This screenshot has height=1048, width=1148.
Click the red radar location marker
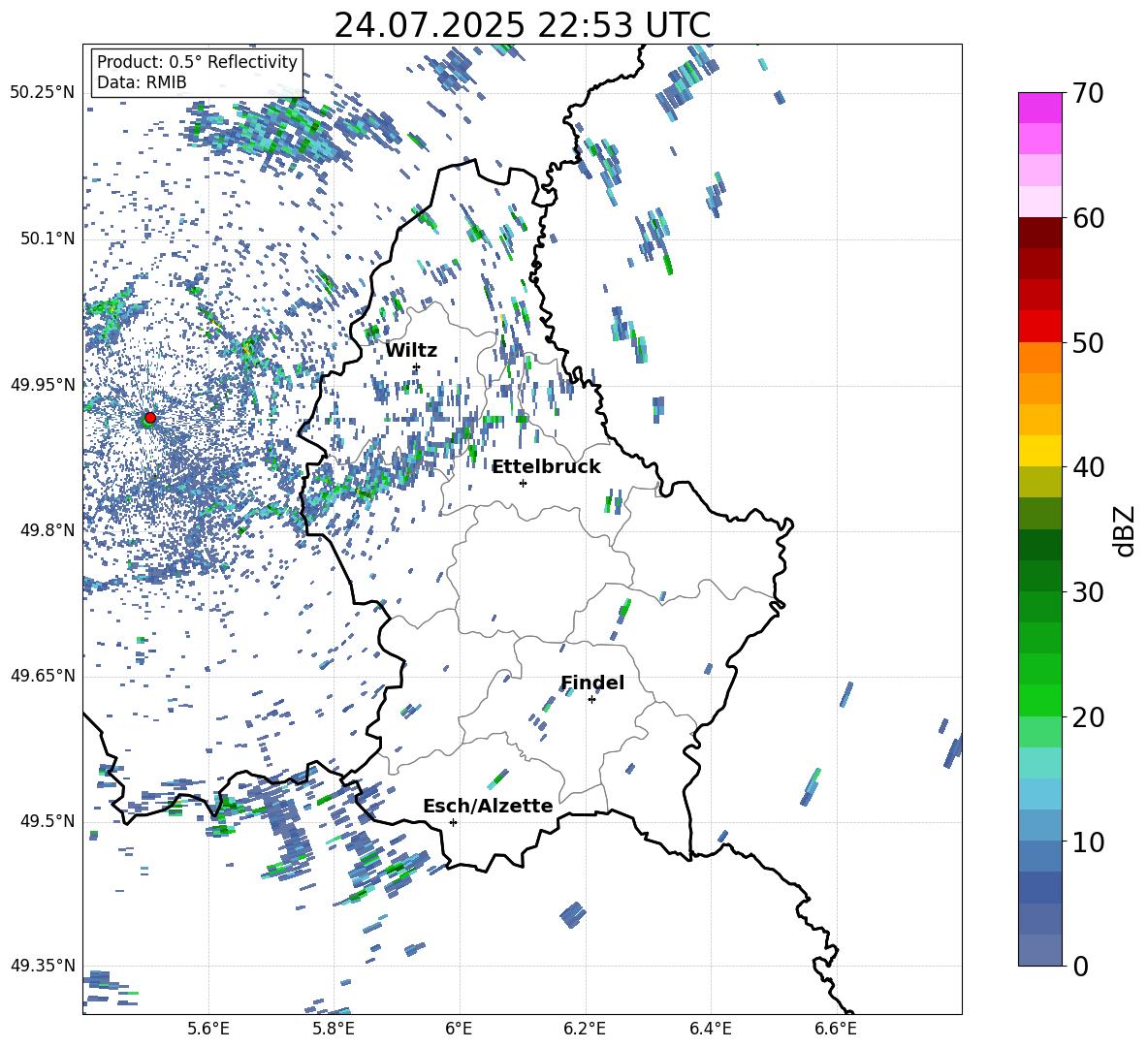[150, 418]
